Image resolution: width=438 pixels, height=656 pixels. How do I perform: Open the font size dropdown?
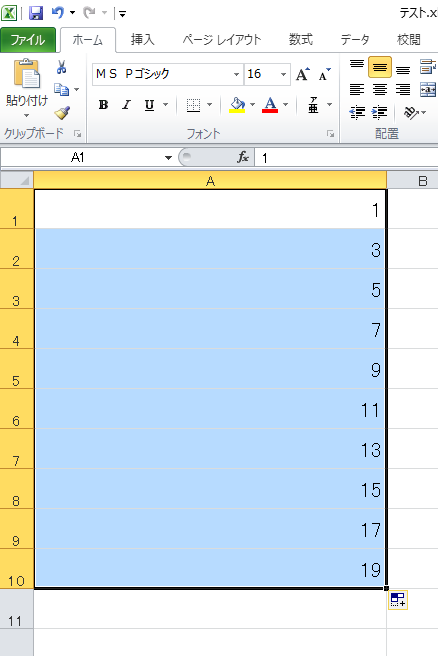pyautogui.click(x=283, y=74)
